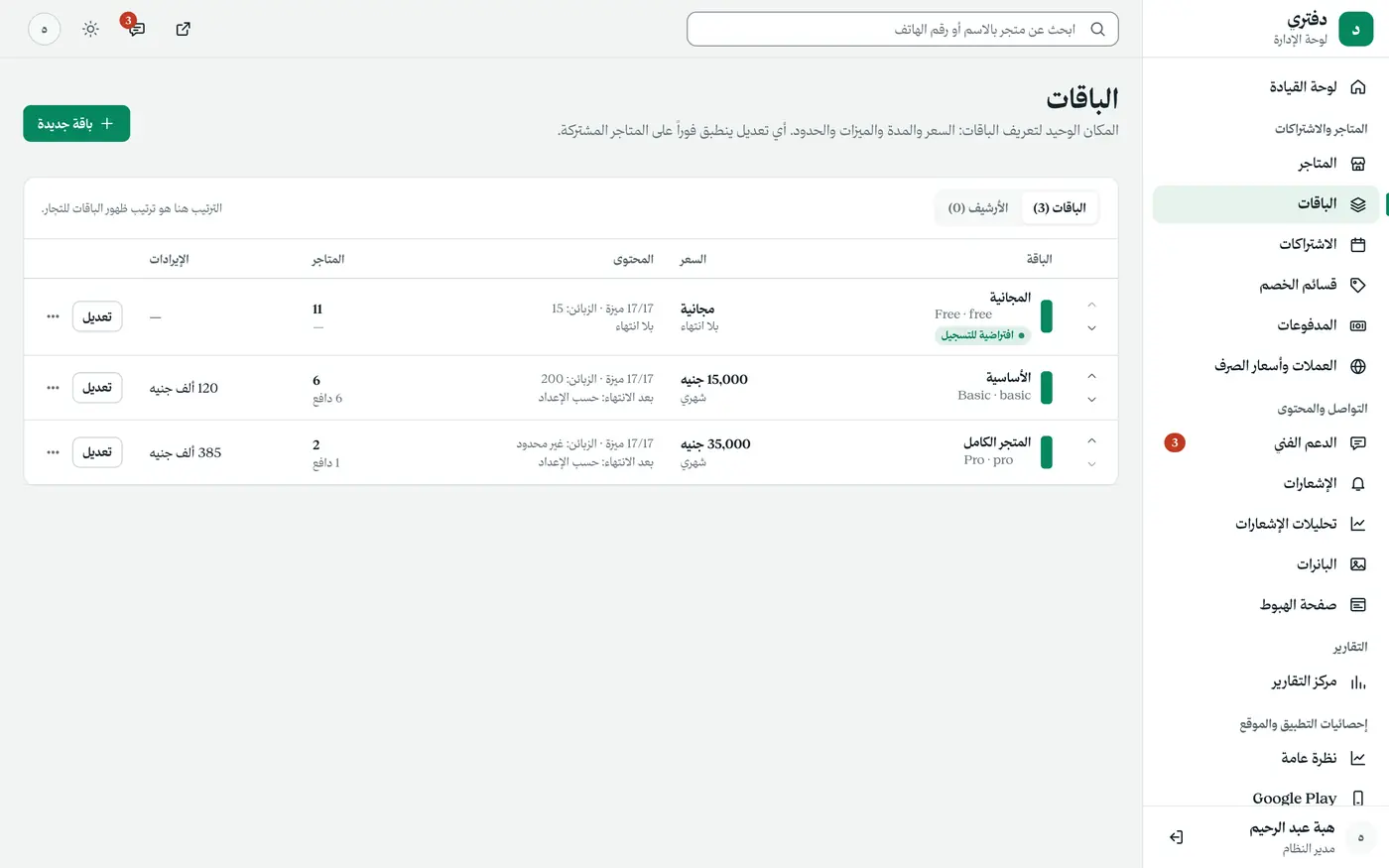Click the المدفوعات money icon
Screen dimensions: 1389x868
coord(1358,325)
